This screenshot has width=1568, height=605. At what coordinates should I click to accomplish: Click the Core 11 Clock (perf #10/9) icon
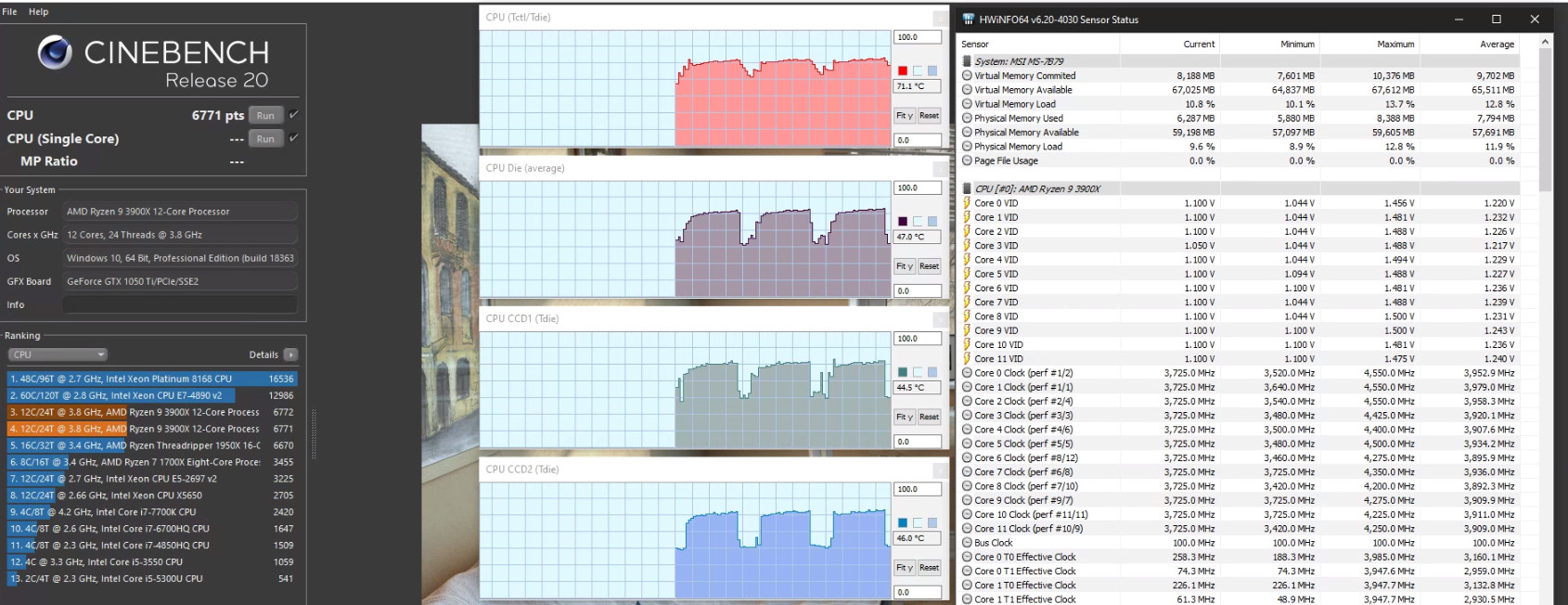(x=967, y=528)
